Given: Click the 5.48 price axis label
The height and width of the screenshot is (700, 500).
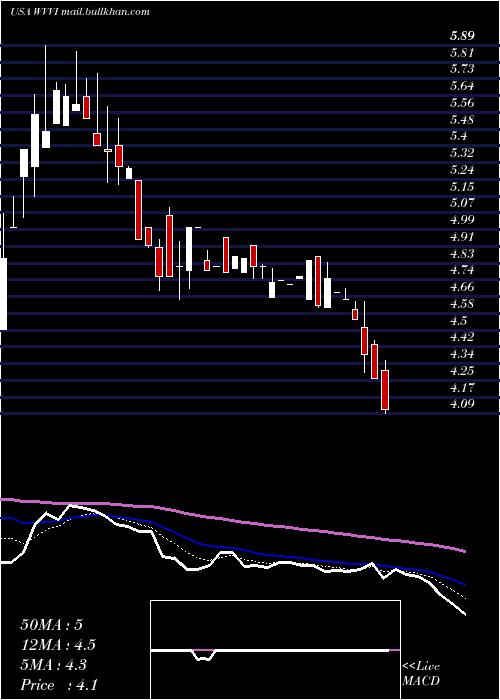Looking at the screenshot, I should click(x=462, y=120).
